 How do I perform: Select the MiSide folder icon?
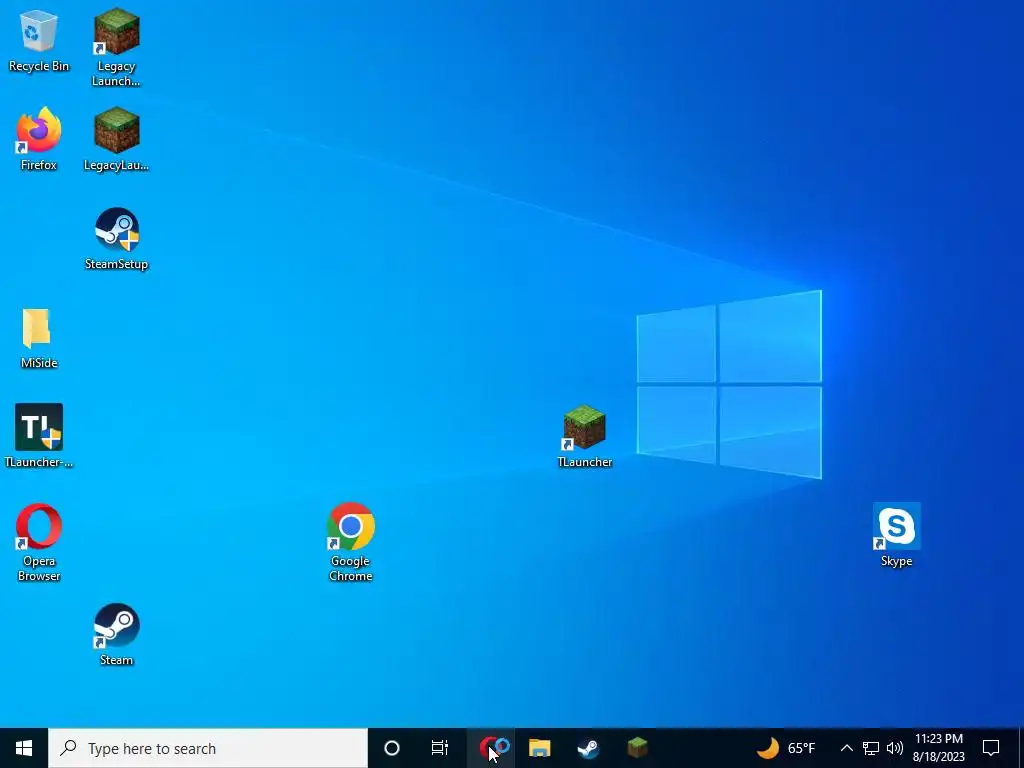pyautogui.click(x=38, y=338)
